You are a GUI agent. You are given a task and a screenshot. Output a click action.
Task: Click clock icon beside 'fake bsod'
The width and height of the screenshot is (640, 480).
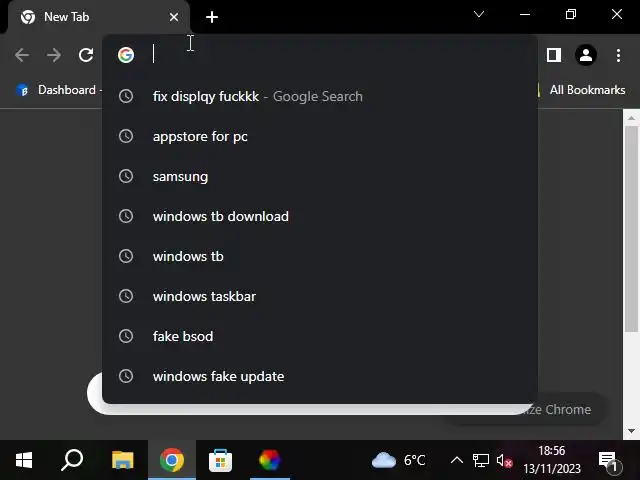126,336
